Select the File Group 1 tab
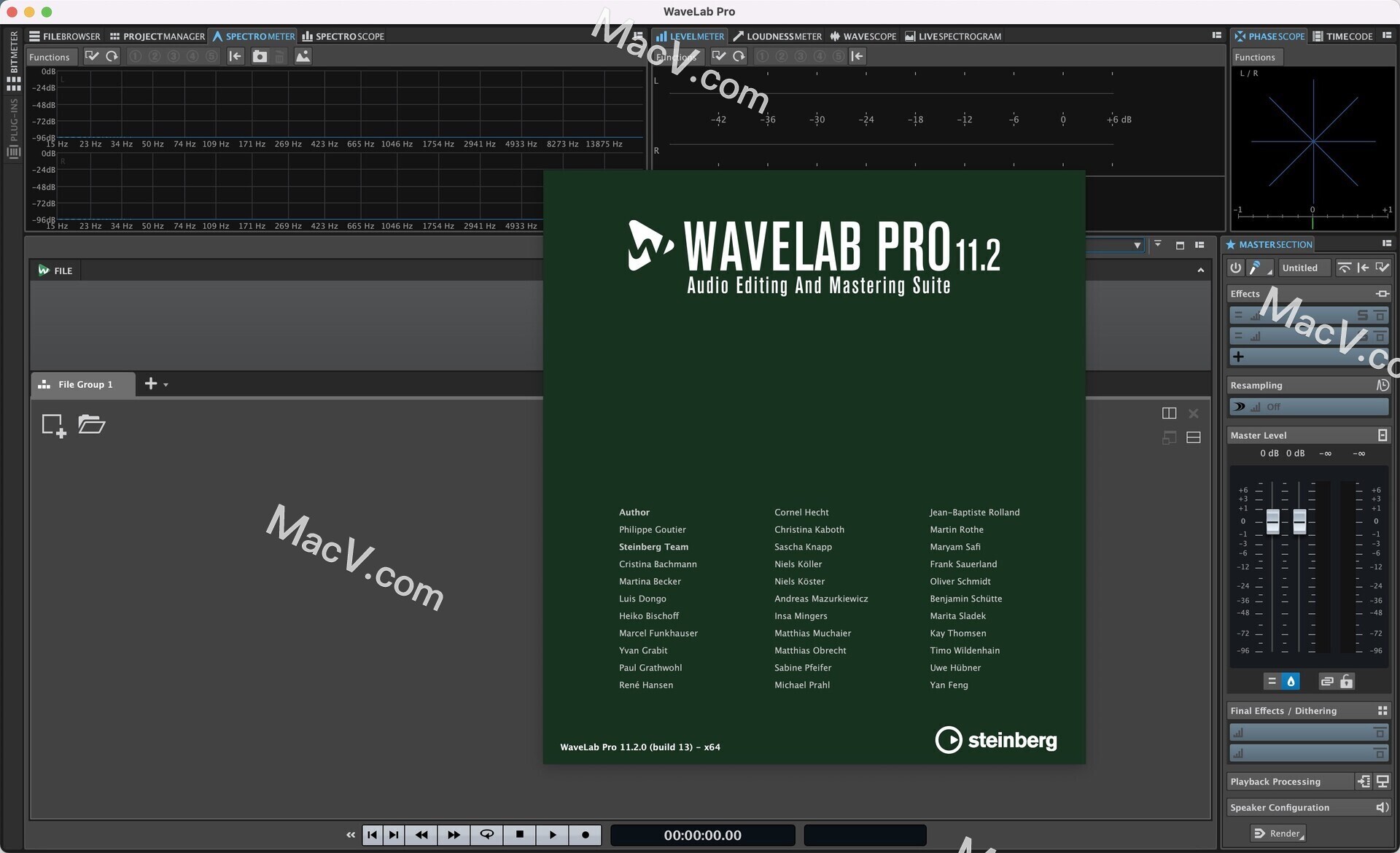 click(x=83, y=384)
